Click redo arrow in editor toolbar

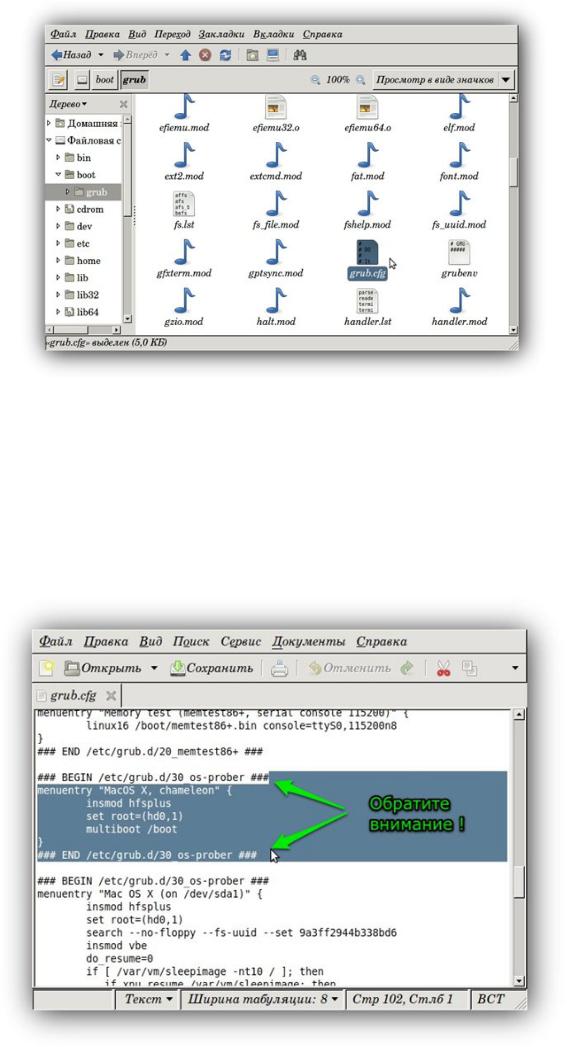(x=407, y=668)
